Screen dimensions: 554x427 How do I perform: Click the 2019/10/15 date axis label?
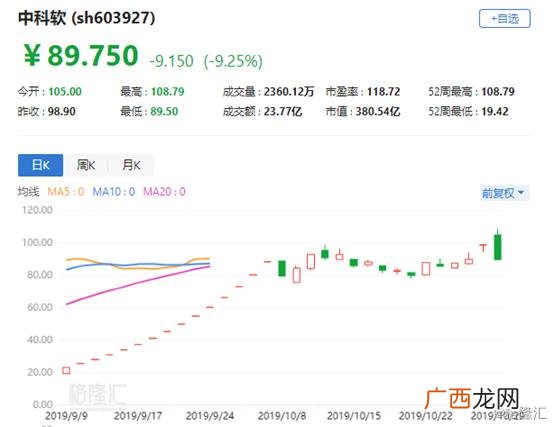(x=354, y=416)
